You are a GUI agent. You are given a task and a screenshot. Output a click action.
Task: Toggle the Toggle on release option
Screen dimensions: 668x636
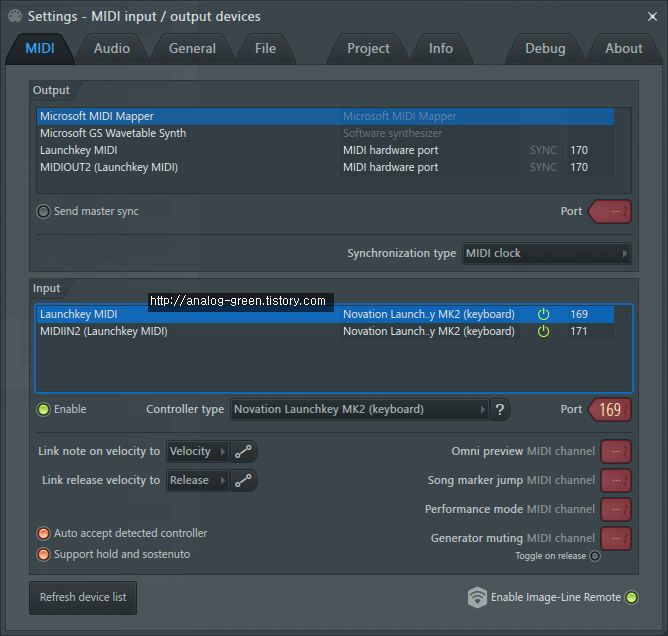595,556
